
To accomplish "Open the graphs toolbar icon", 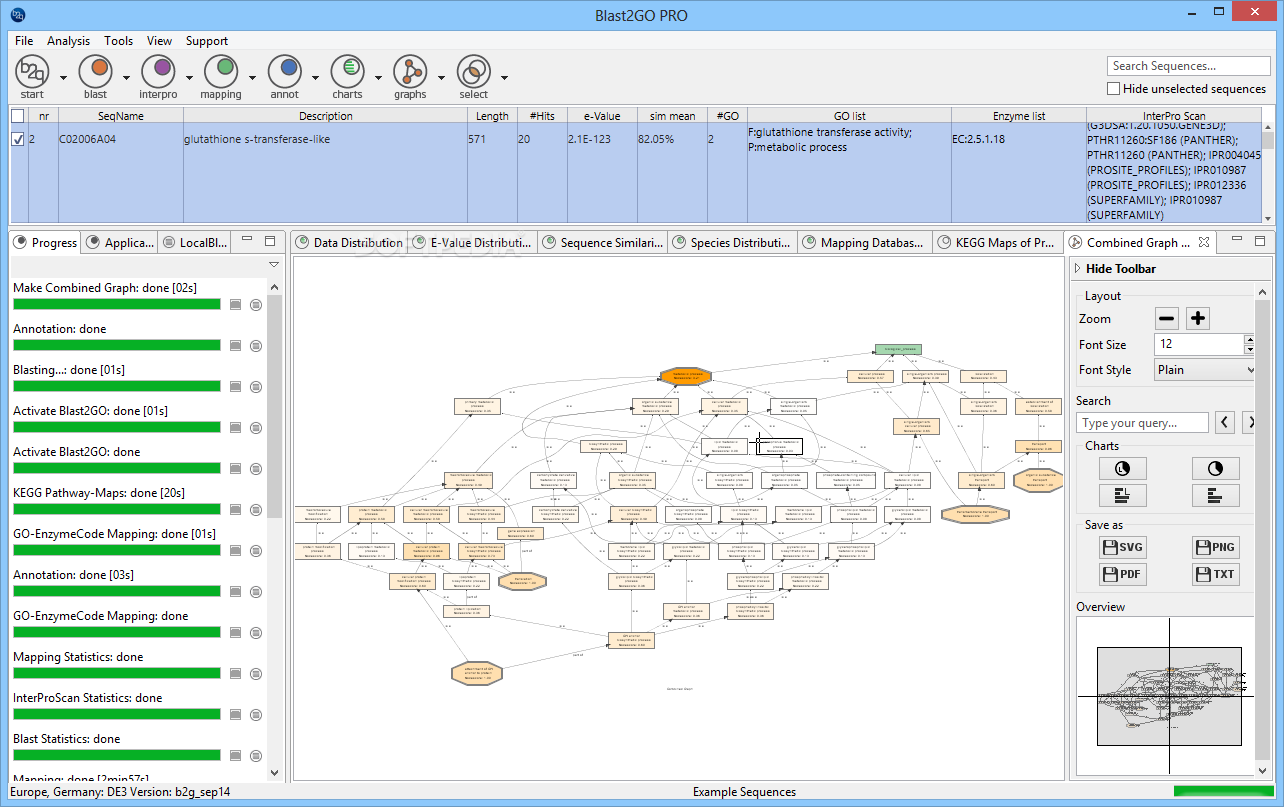I will pyautogui.click(x=410, y=70).
